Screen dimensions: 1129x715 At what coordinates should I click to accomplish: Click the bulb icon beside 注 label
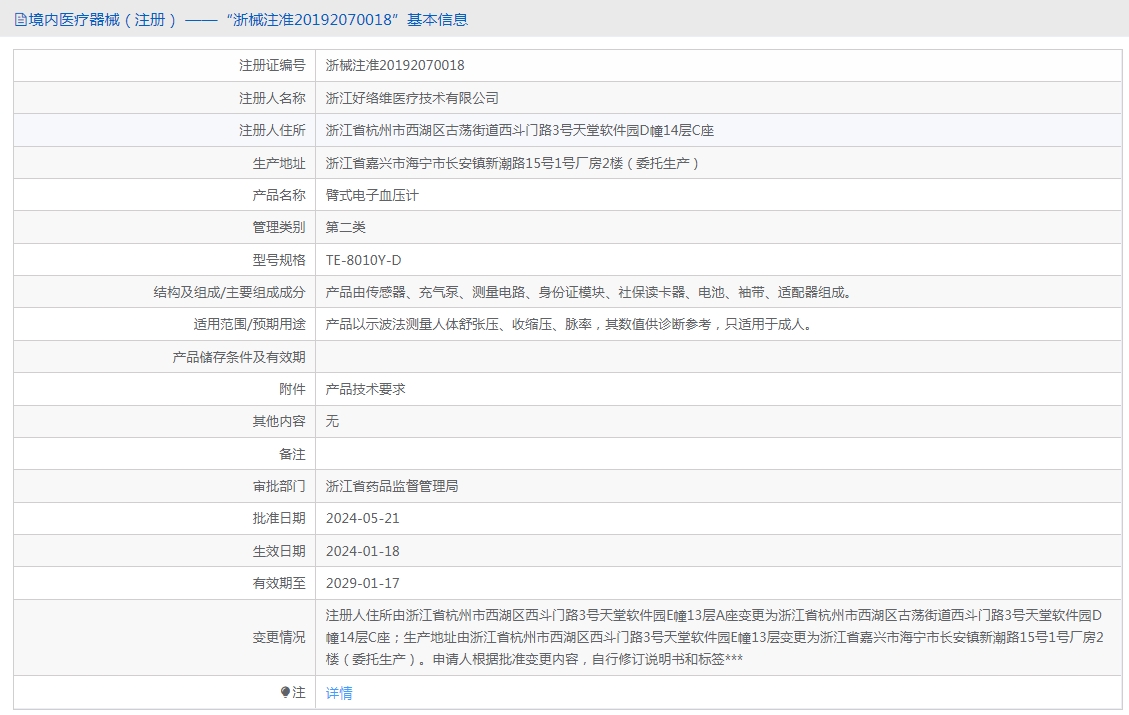pyautogui.click(x=285, y=693)
